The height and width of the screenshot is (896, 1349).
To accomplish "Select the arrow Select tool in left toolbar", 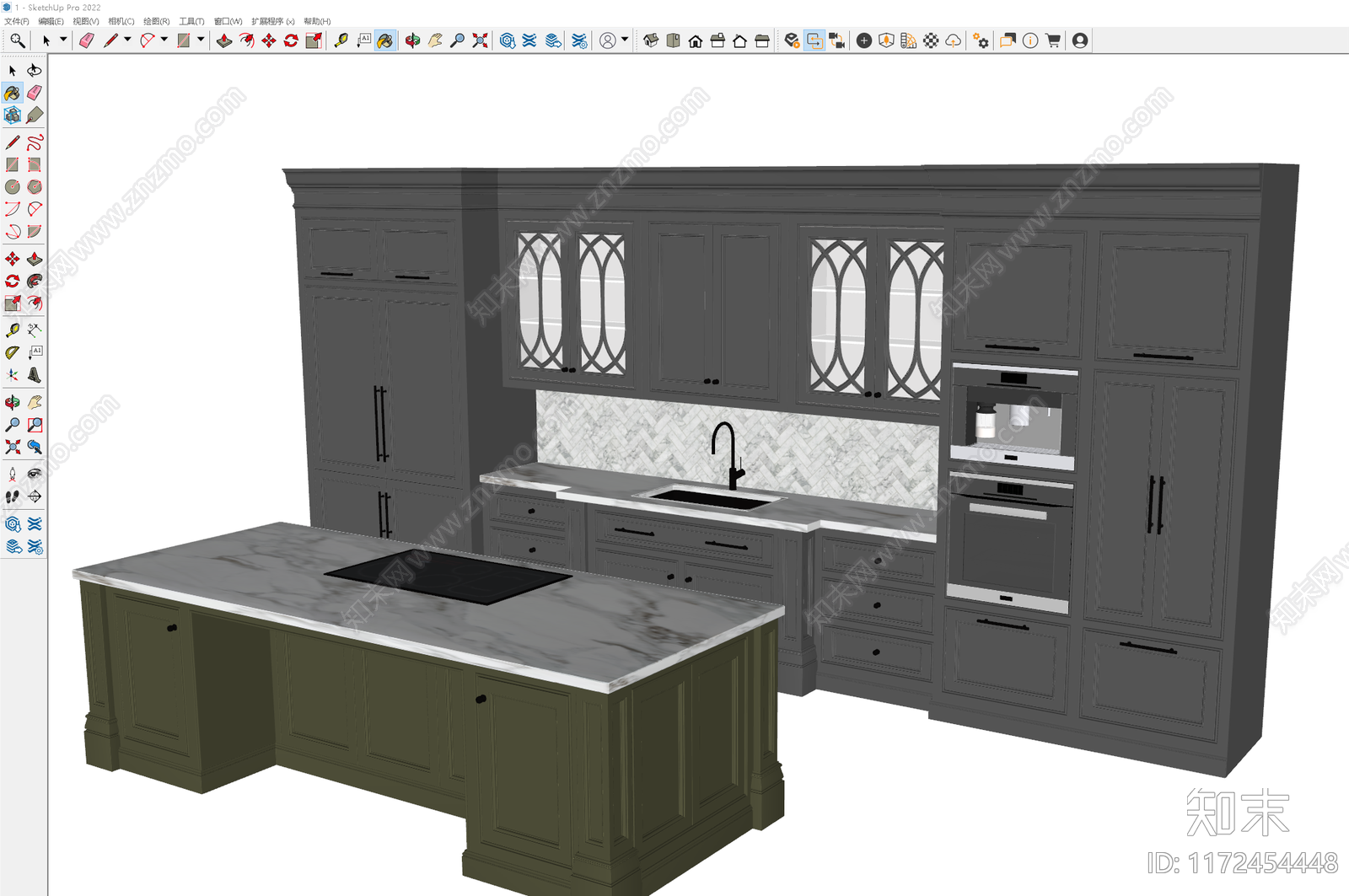I will coord(13,70).
